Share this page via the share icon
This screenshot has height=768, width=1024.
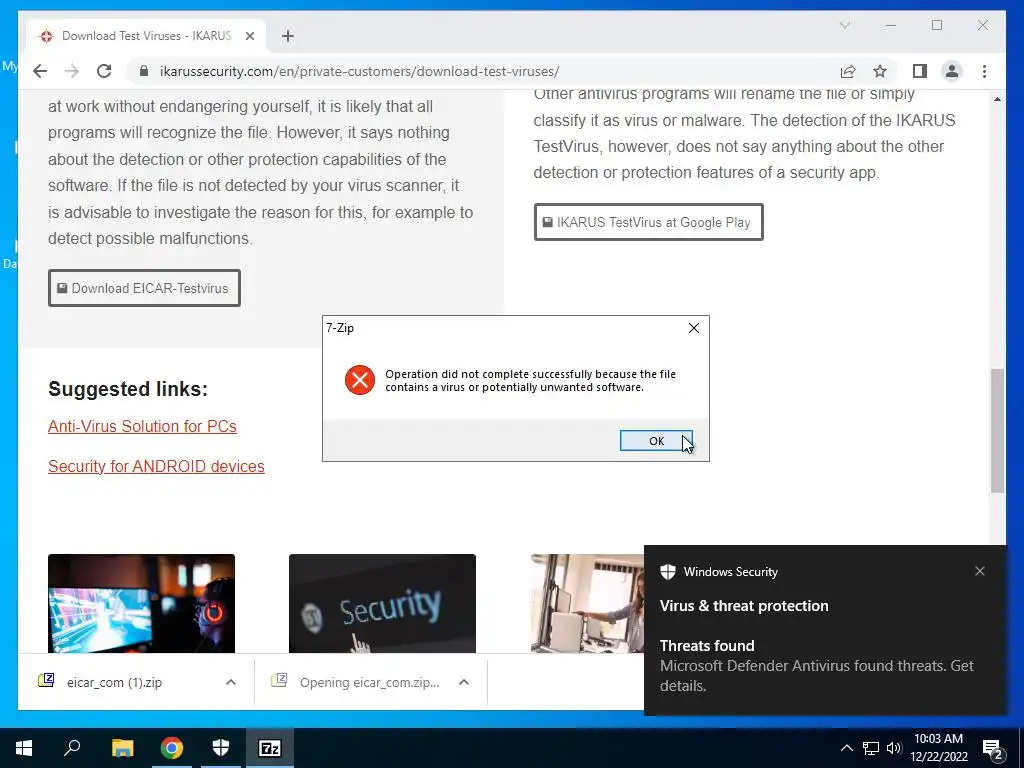[x=848, y=71]
